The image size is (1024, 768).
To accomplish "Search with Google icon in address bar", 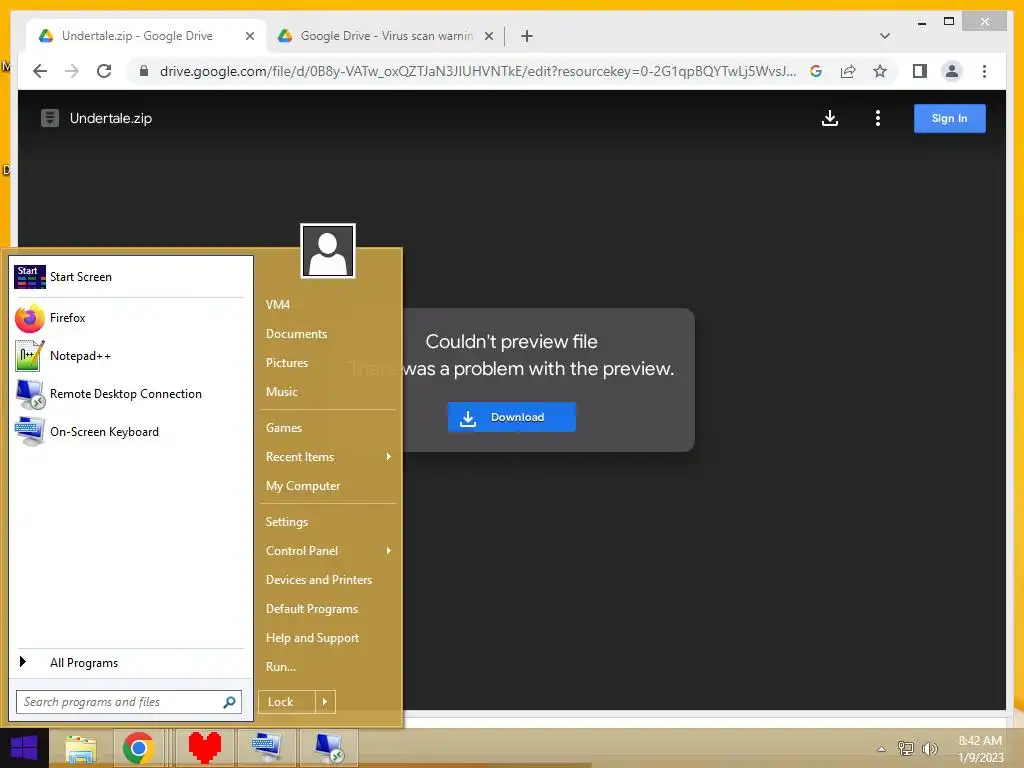I will pos(816,71).
